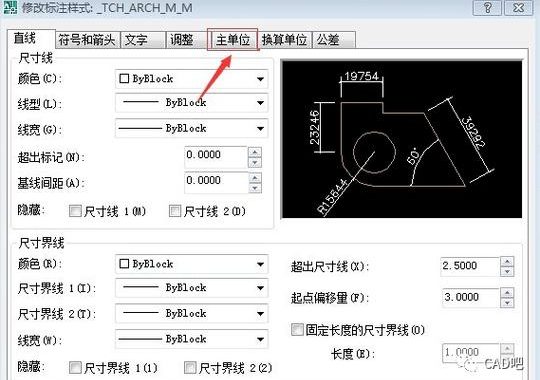Expand the 尺寸线 线宽(G) dropdown
The height and width of the screenshot is (380, 540).
[x=191, y=129]
